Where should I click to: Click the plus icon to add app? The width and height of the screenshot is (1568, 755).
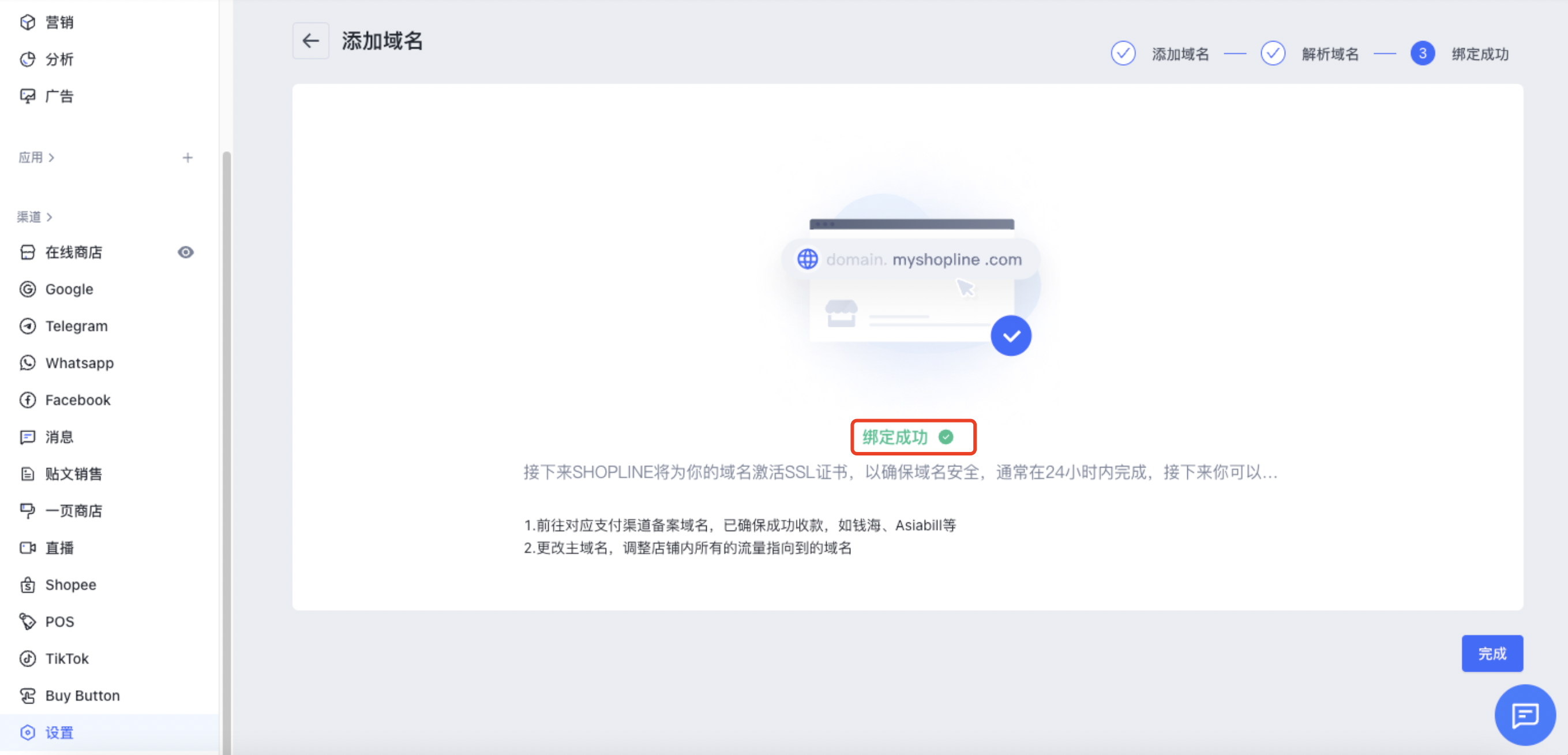187,158
